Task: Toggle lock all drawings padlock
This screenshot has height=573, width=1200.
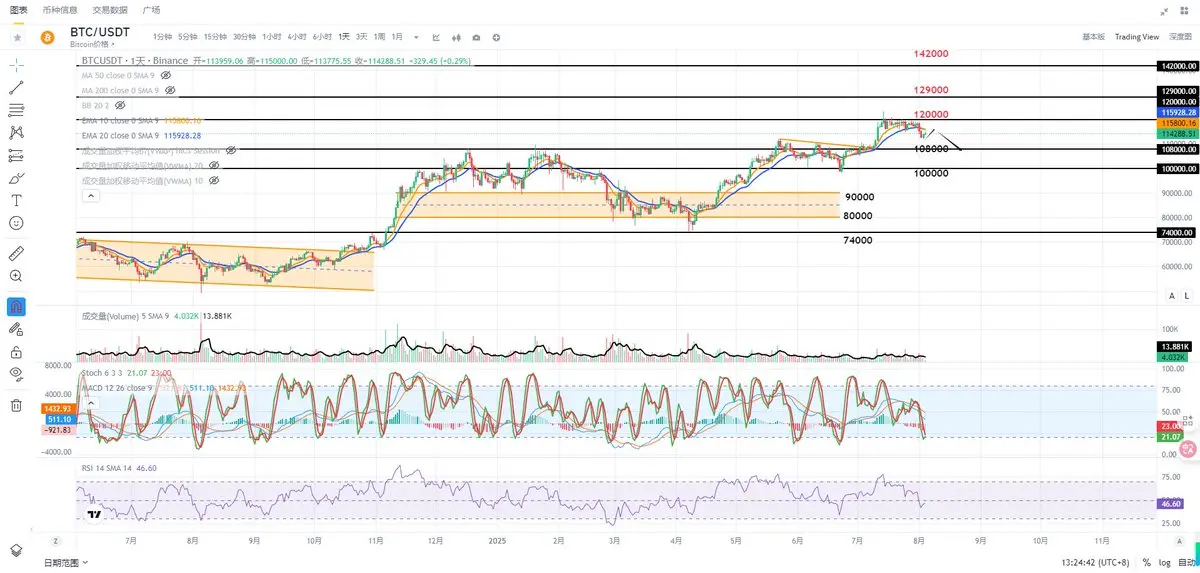Action: click(16, 352)
